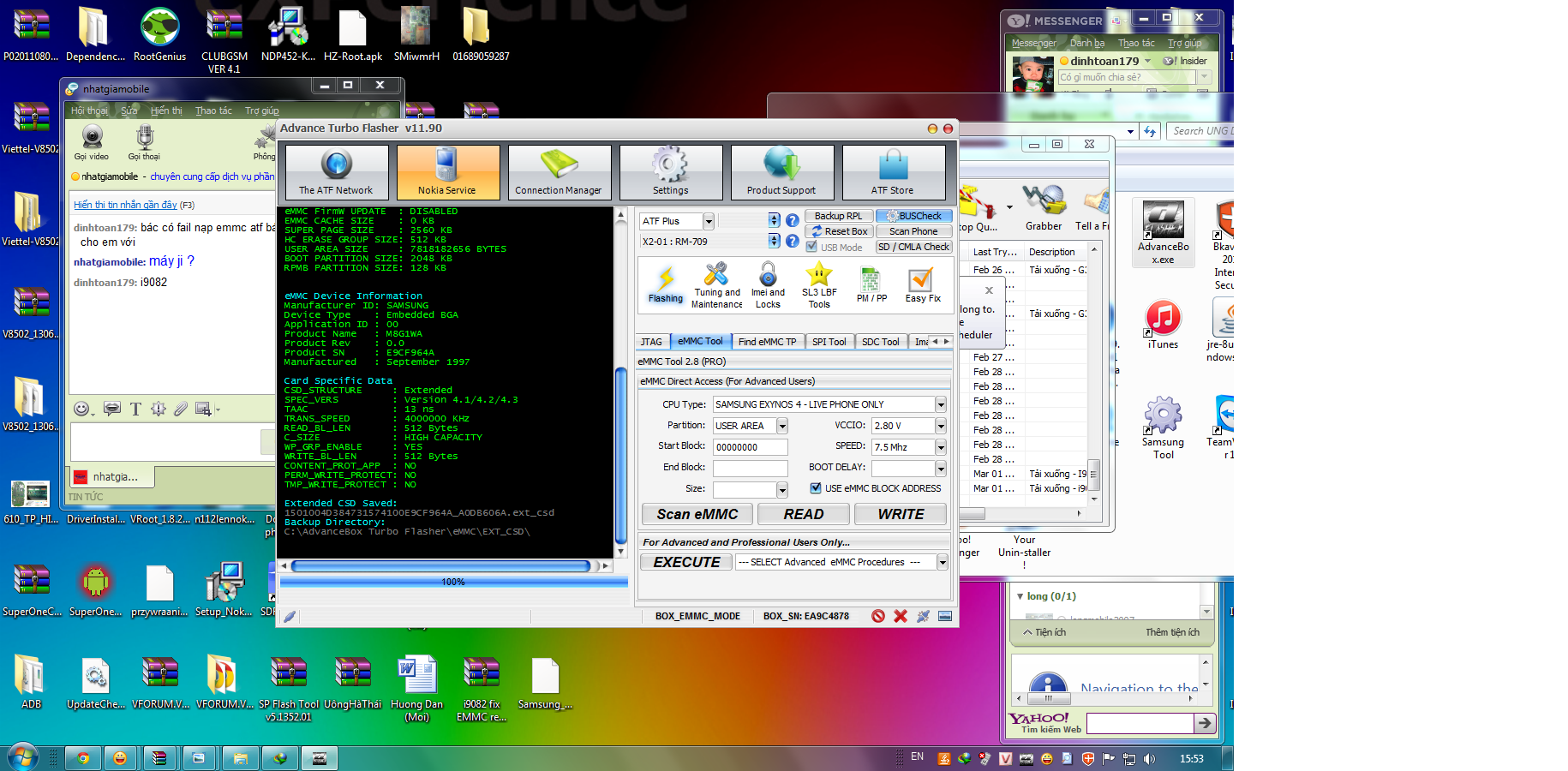The width and height of the screenshot is (1568, 771).
Task: Click SD / CMLA Check button
Action: tap(913, 247)
